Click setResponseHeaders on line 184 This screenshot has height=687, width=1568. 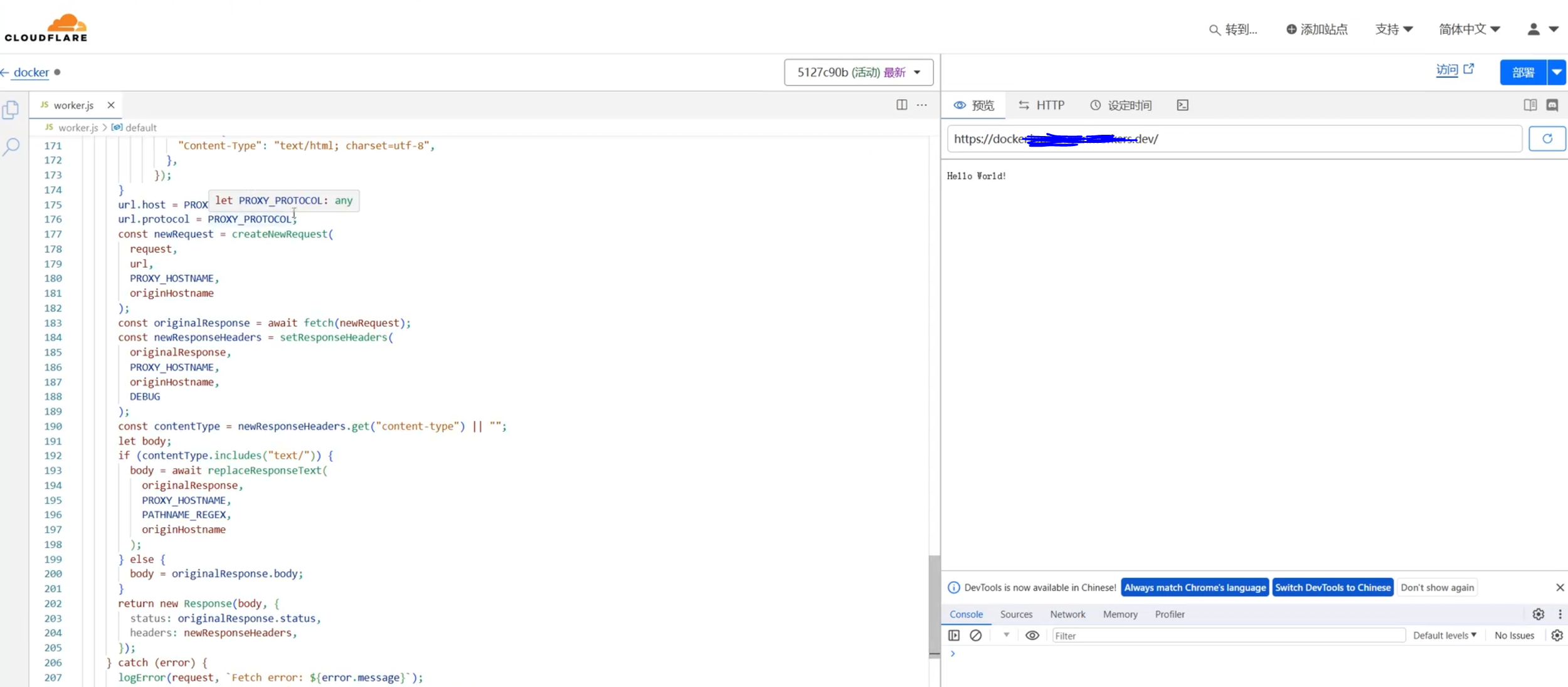tap(334, 337)
